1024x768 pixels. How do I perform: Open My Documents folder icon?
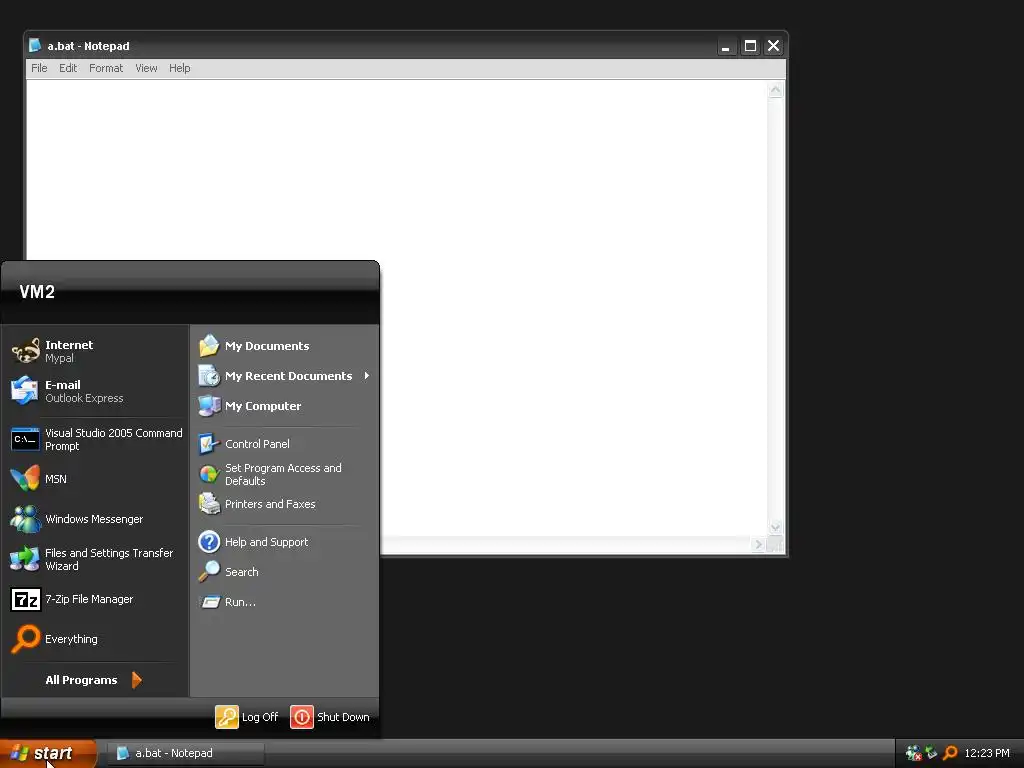pyautogui.click(x=209, y=345)
